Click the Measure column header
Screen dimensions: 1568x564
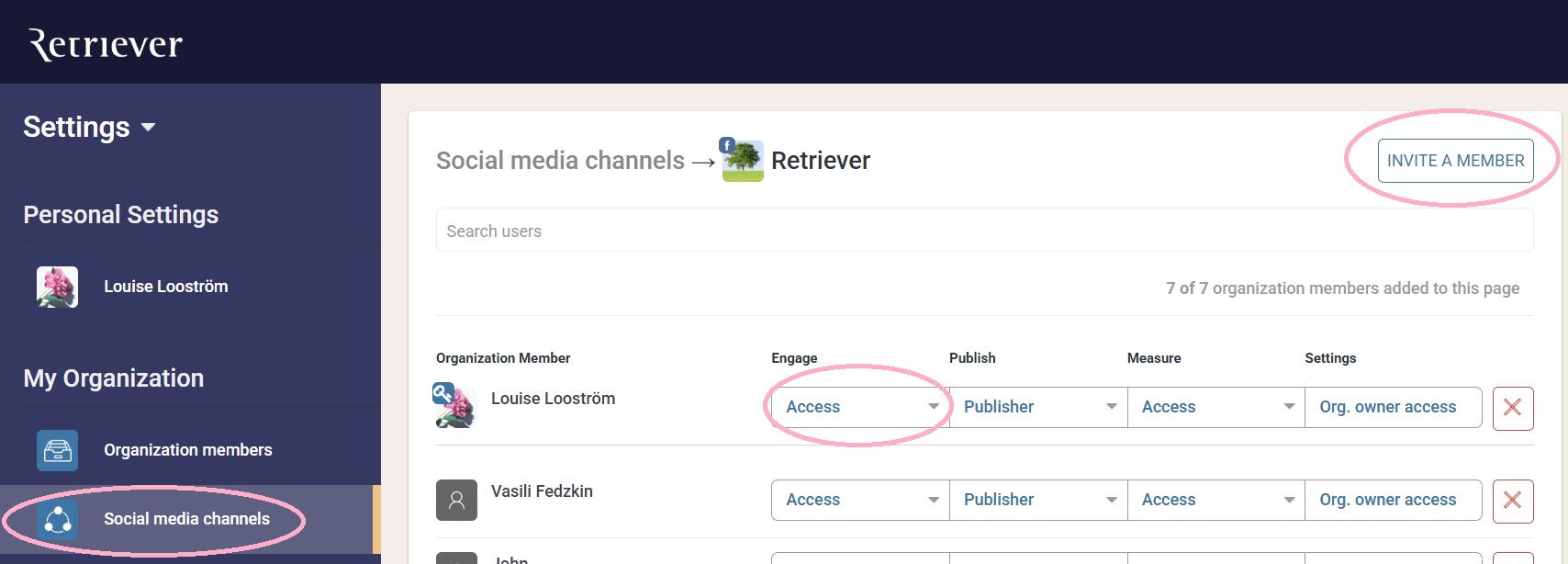coord(1154,358)
